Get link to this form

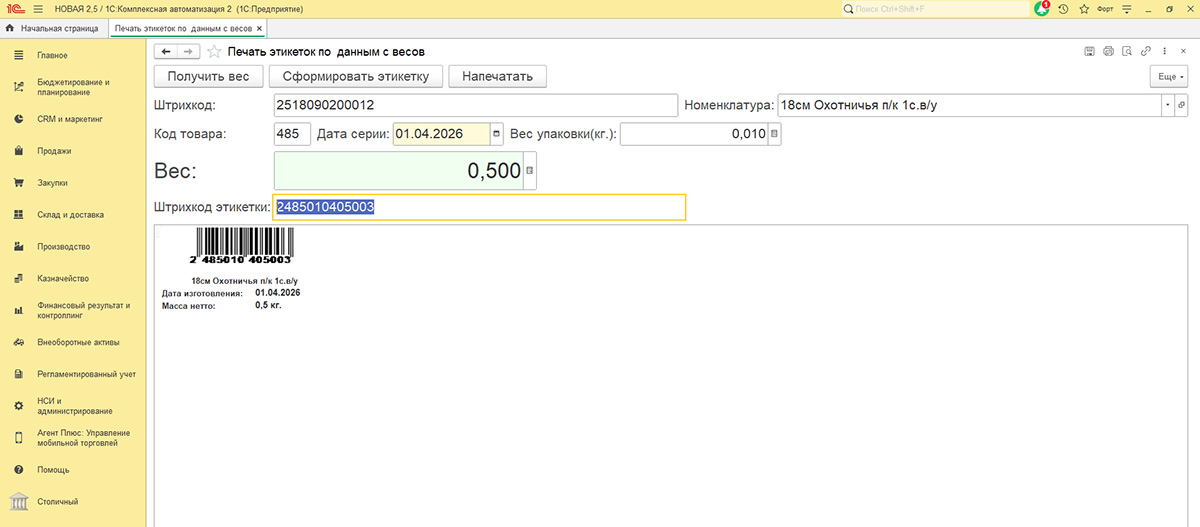[x=1145, y=51]
